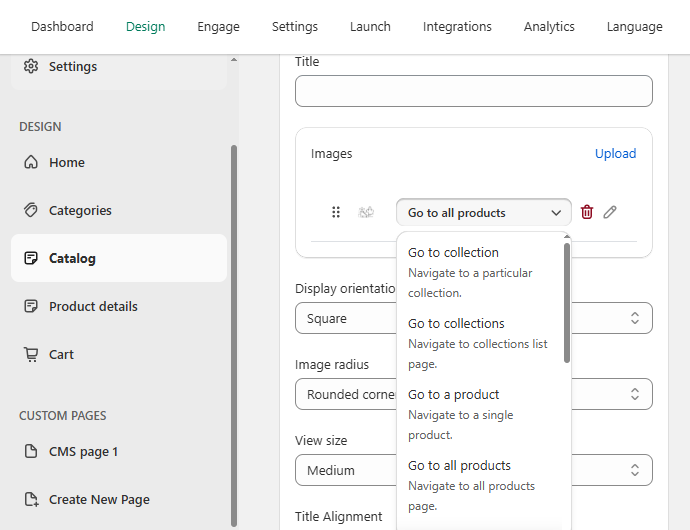Click the Settings gear icon in sidebar

(31, 66)
